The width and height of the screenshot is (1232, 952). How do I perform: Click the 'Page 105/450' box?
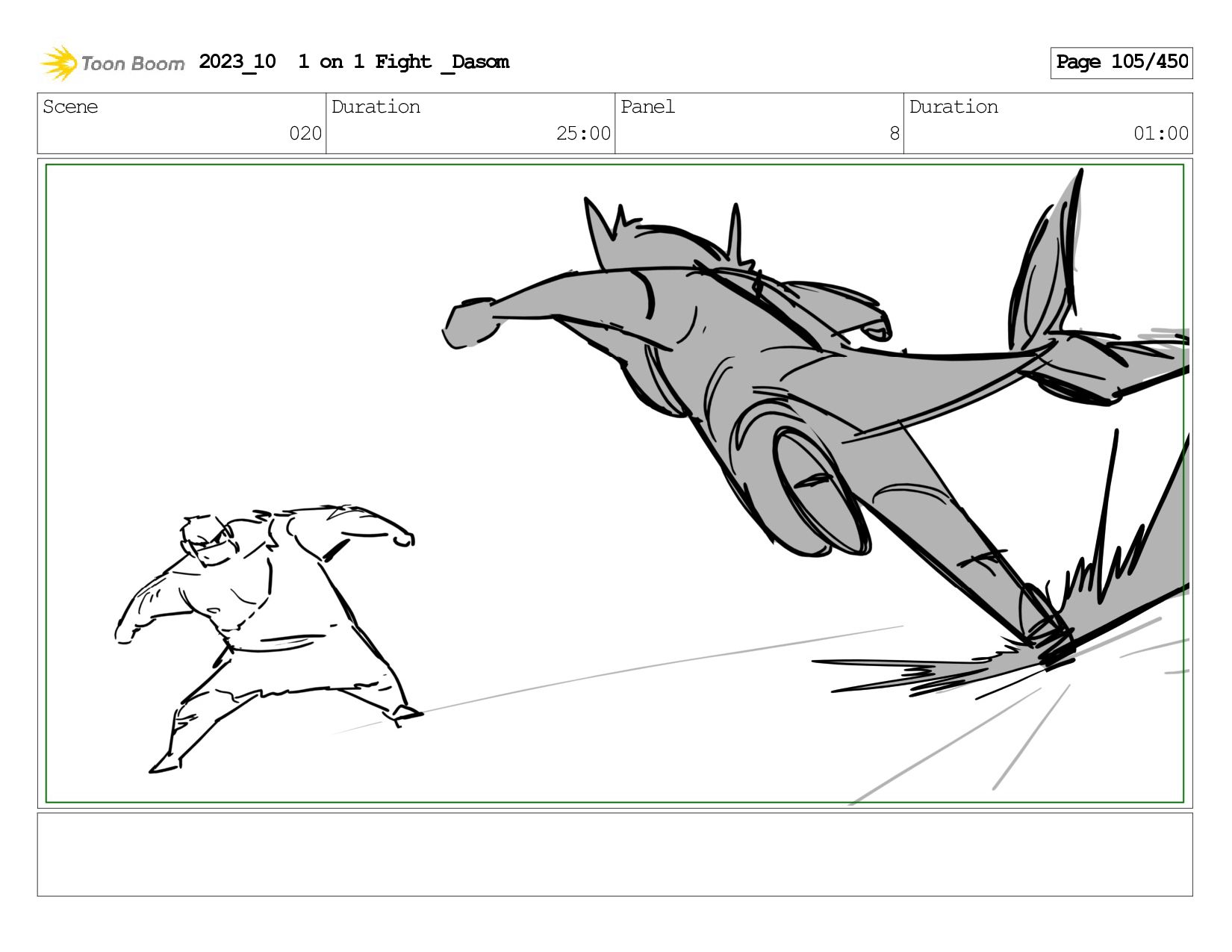(1121, 63)
